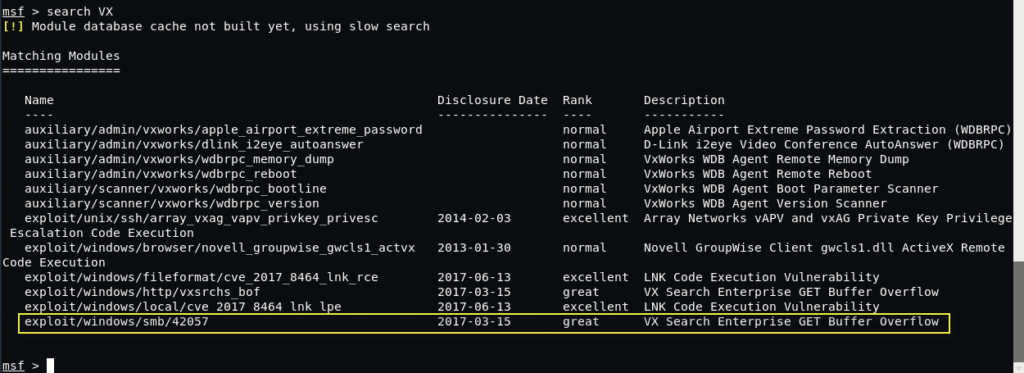Screen dimensions: 1024x373
Task: Click the 2013-01-30 disclosure date
Action: click(x=474, y=248)
